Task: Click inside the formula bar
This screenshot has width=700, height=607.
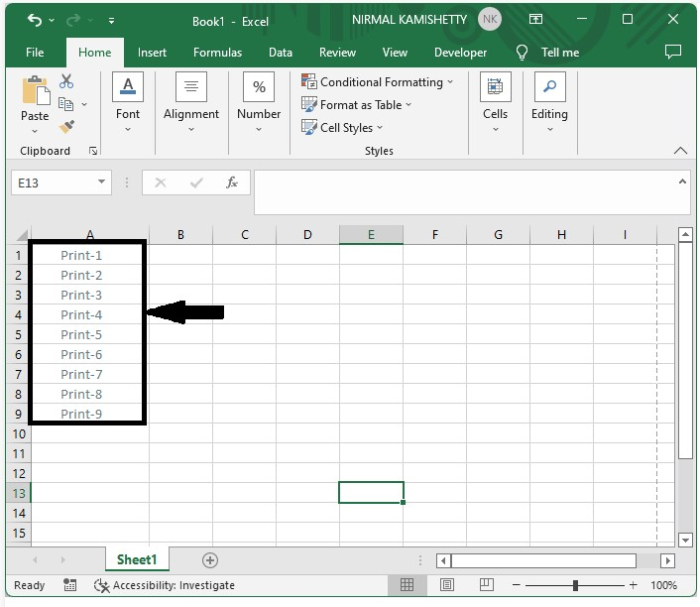Action: tap(464, 192)
